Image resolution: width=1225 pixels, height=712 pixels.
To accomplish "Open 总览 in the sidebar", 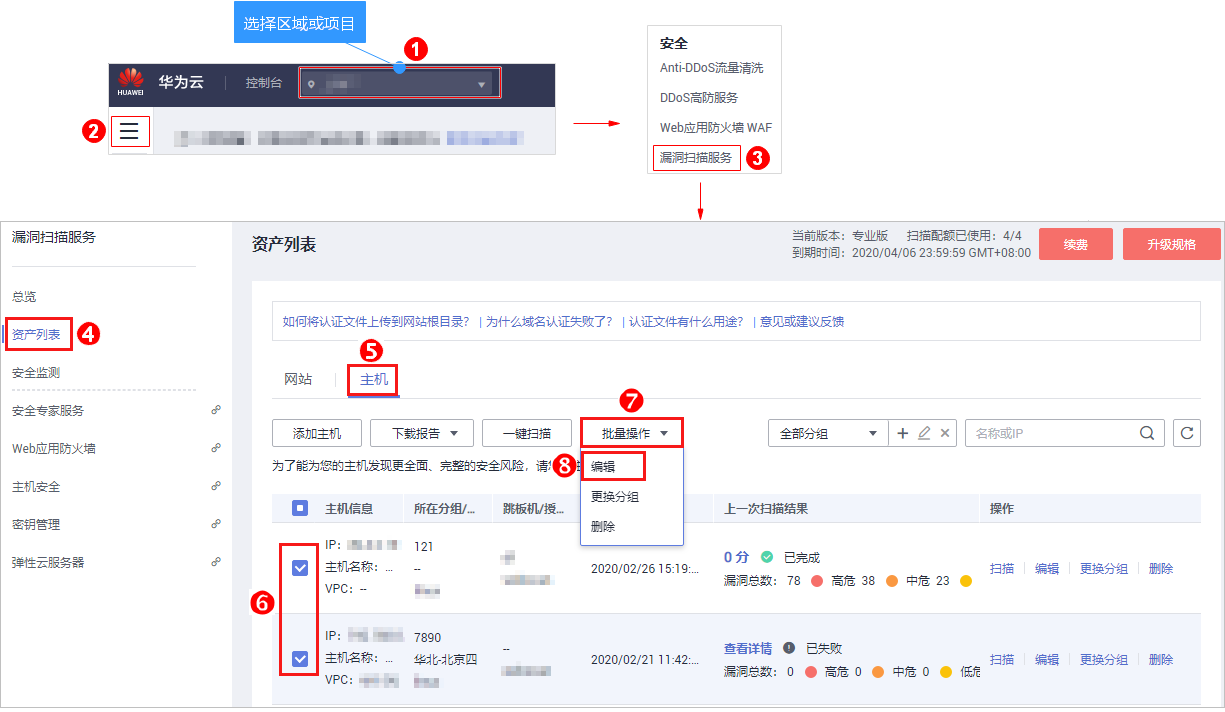I will (x=24, y=297).
